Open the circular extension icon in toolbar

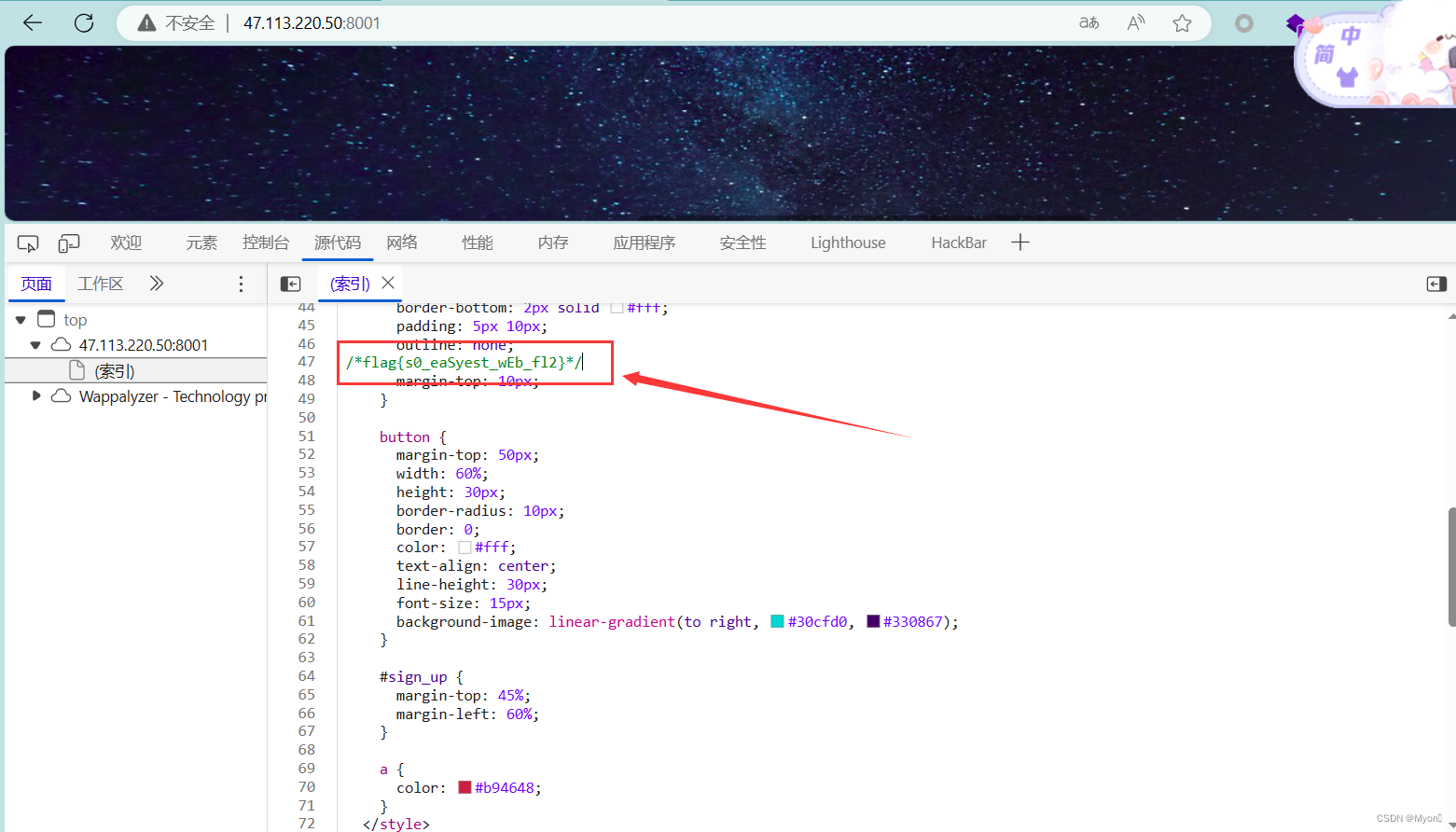tap(1244, 22)
